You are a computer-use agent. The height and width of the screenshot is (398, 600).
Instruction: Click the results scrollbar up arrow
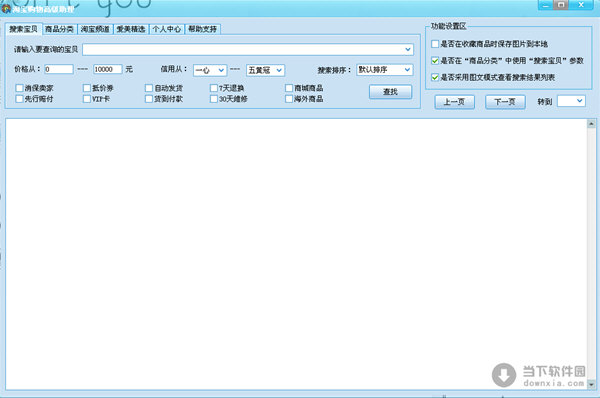[591, 124]
